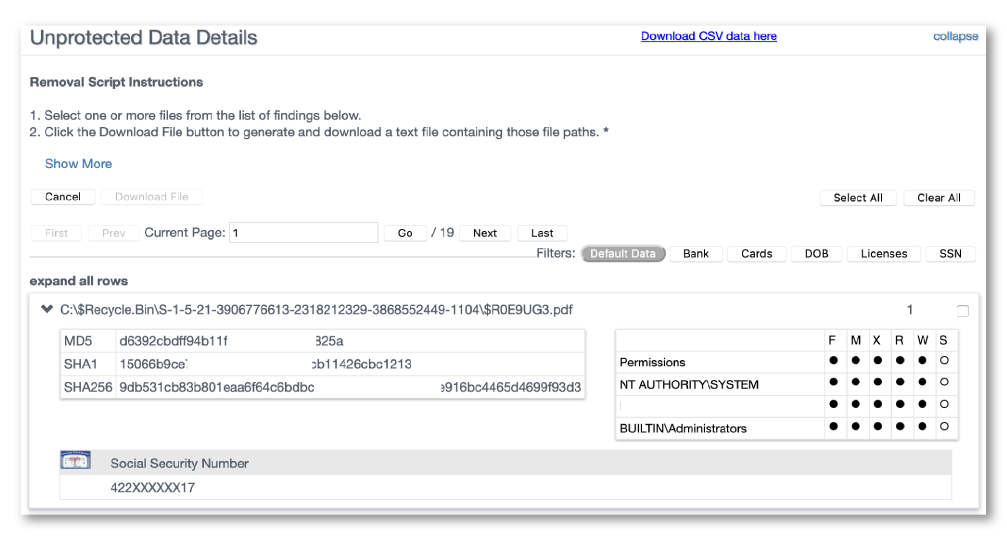Go to the Prev page
Screen dimensions: 1007x540
click(114, 233)
